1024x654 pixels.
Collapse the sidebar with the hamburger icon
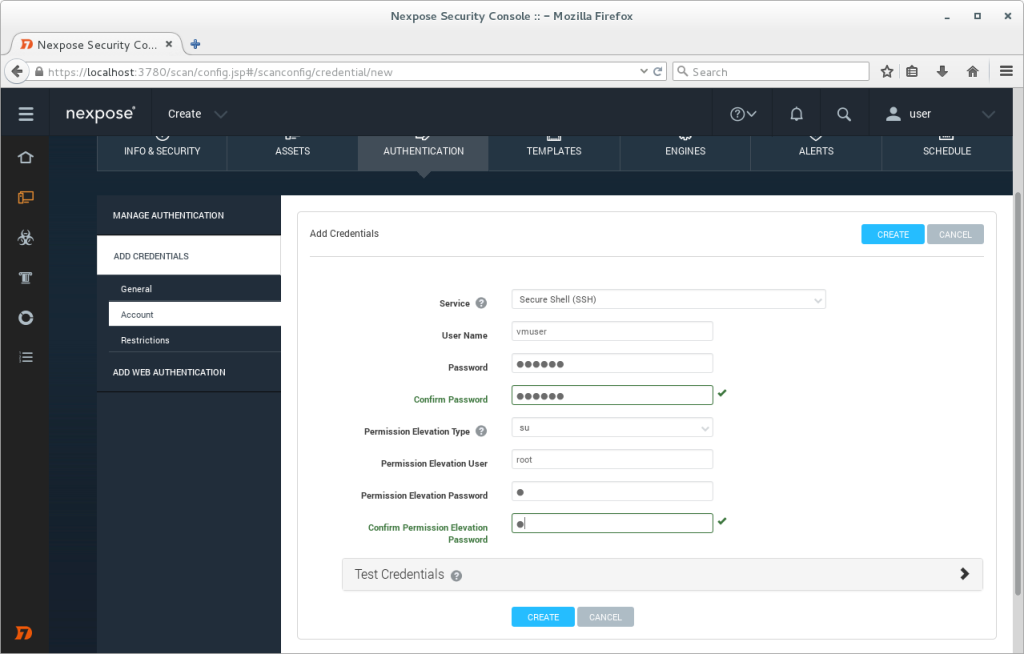coord(25,112)
